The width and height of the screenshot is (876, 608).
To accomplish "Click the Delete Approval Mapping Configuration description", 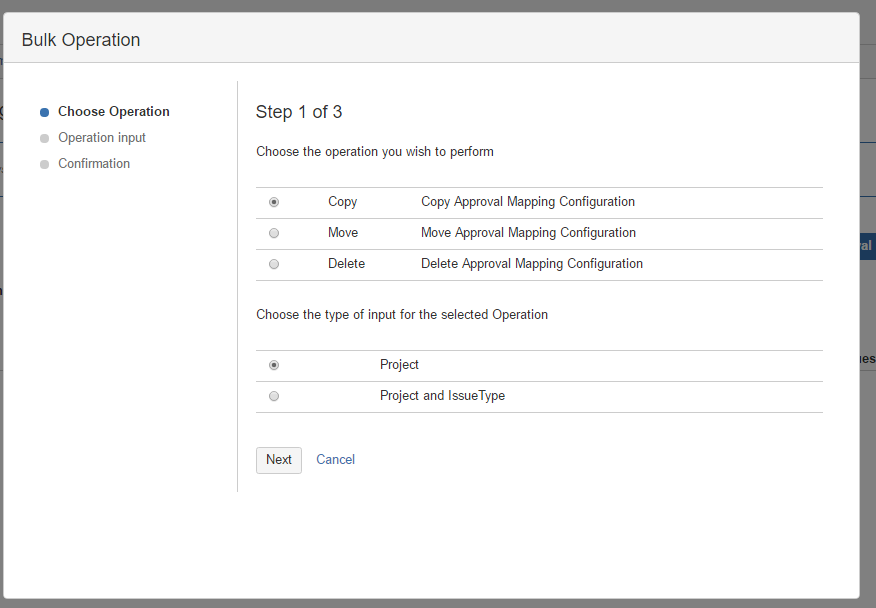I will 532,264.
